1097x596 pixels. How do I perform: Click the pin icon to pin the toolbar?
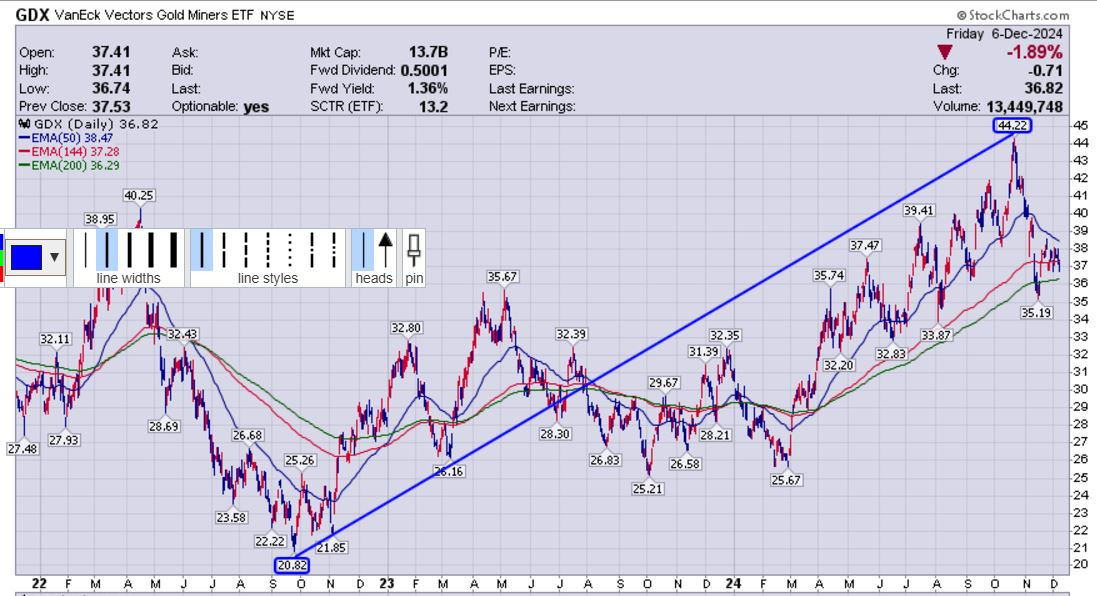click(x=413, y=250)
